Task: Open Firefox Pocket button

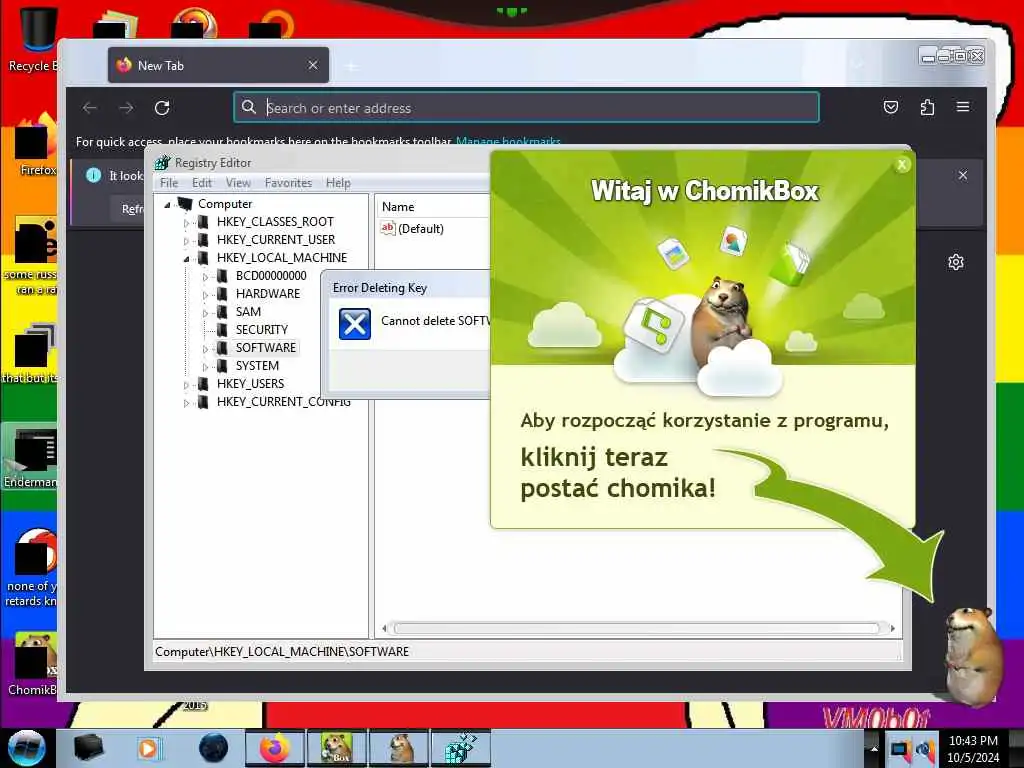Action: tap(891, 107)
